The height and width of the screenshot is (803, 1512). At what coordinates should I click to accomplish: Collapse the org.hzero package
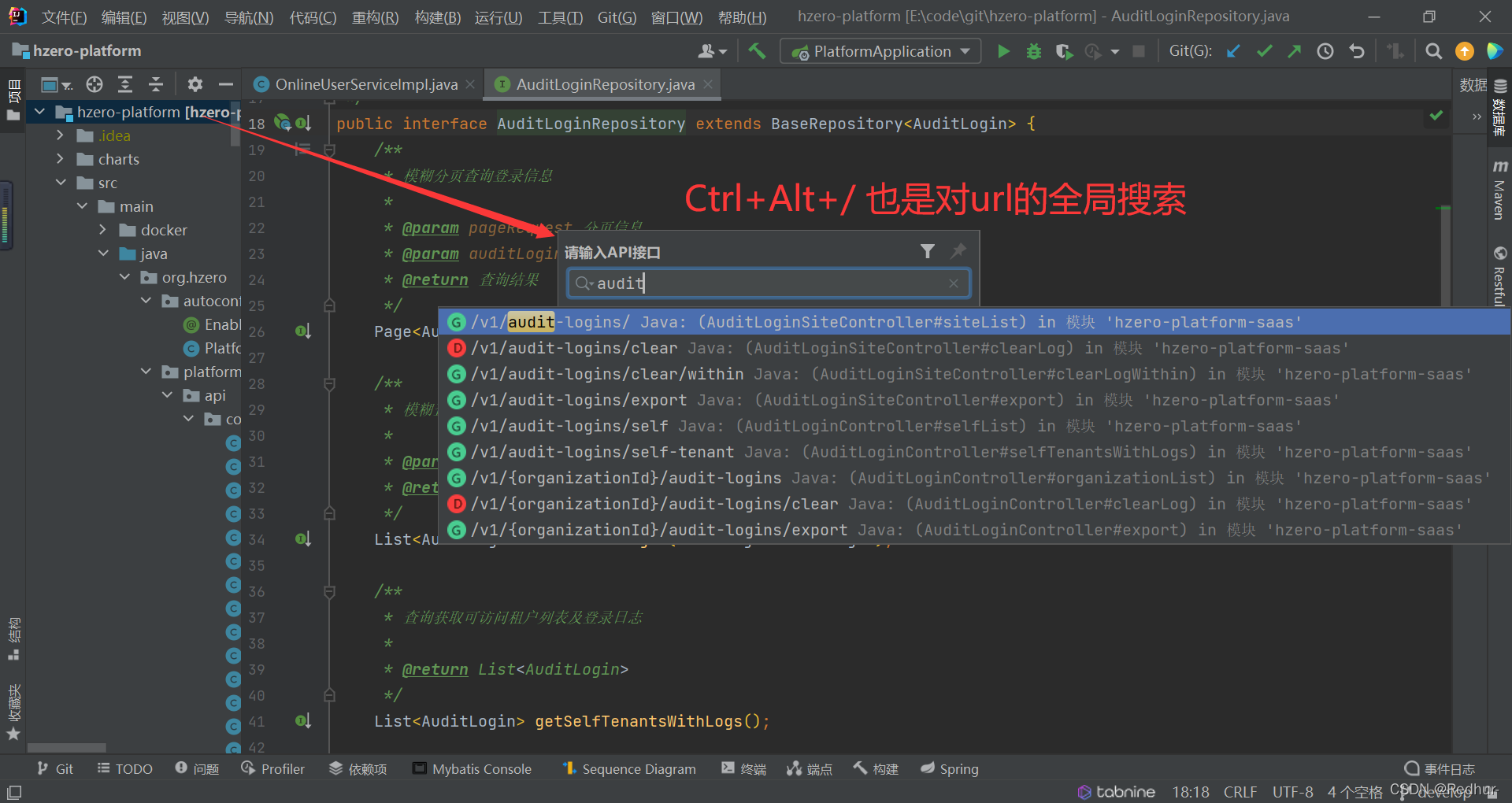pyautogui.click(x=124, y=277)
